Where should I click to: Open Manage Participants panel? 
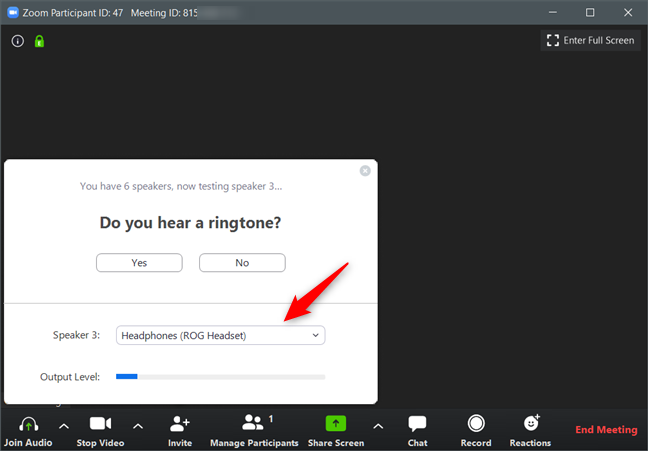254,431
